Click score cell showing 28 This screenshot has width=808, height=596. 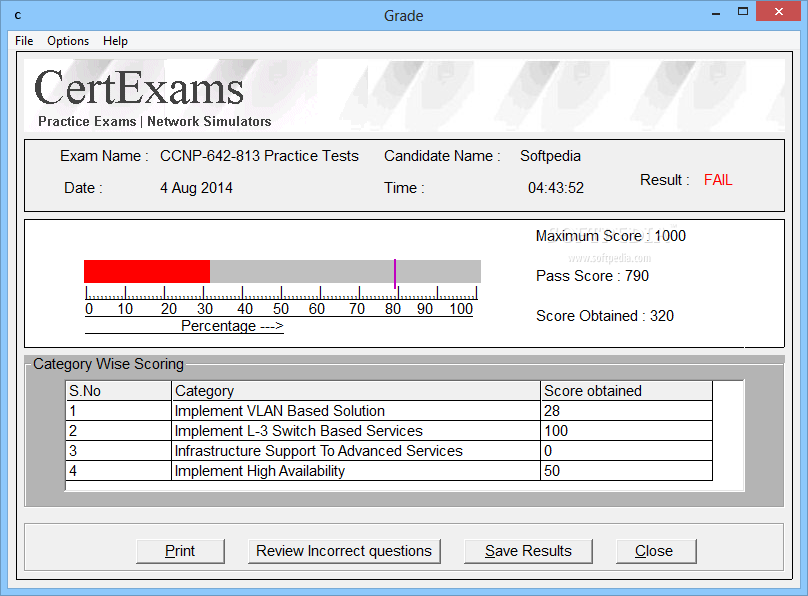[627, 411]
